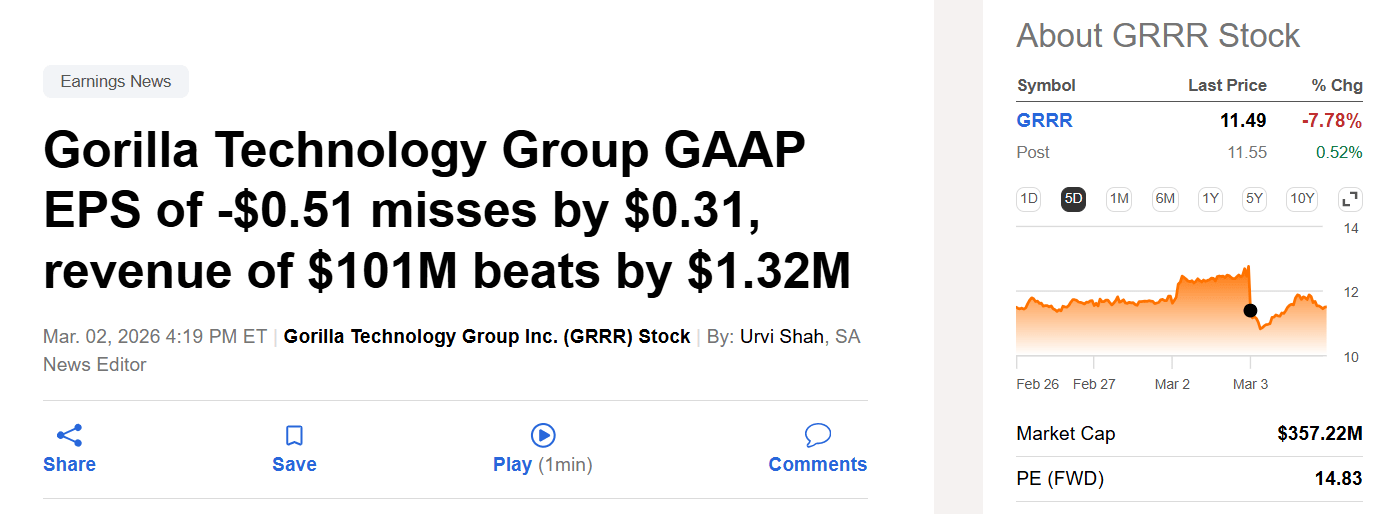Image resolution: width=1381 pixels, height=514 pixels.
Task: Open Gorilla Technology Group Inc. stock link
Action: tap(487, 337)
